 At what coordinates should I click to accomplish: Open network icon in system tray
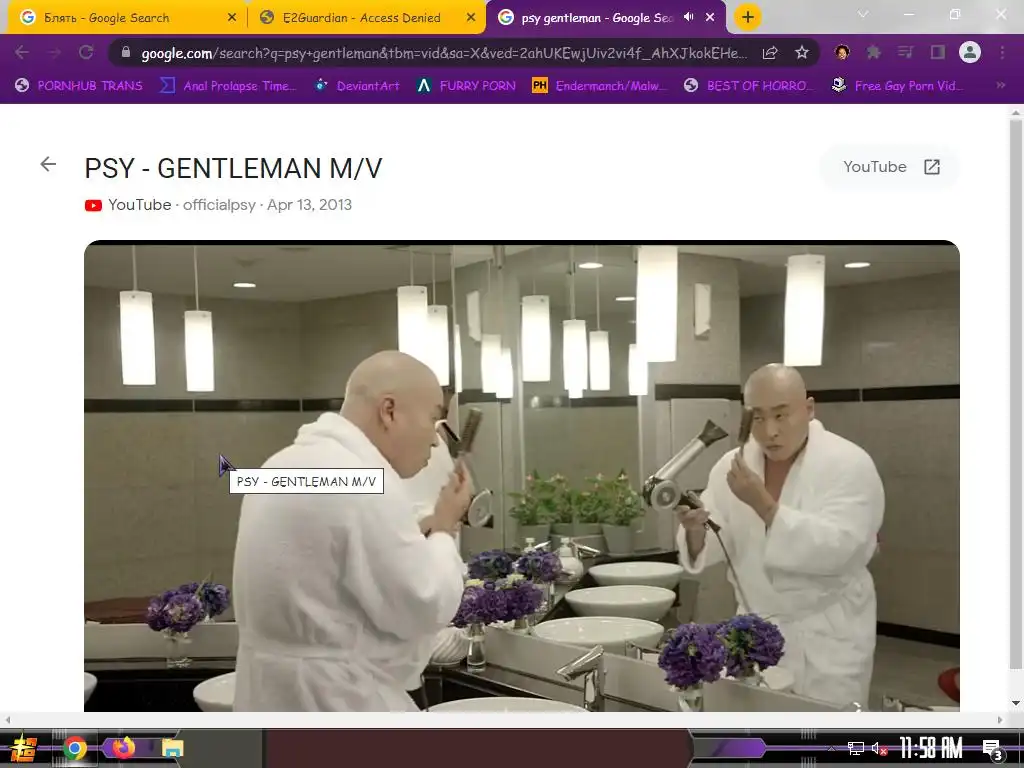(x=855, y=748)
